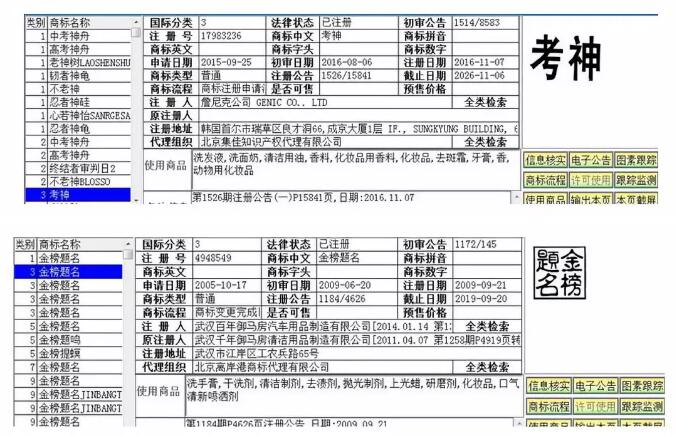The image size is (676, 435).
Task: Click 初审公告 value 1514/8583
Action: coord(485,22)
